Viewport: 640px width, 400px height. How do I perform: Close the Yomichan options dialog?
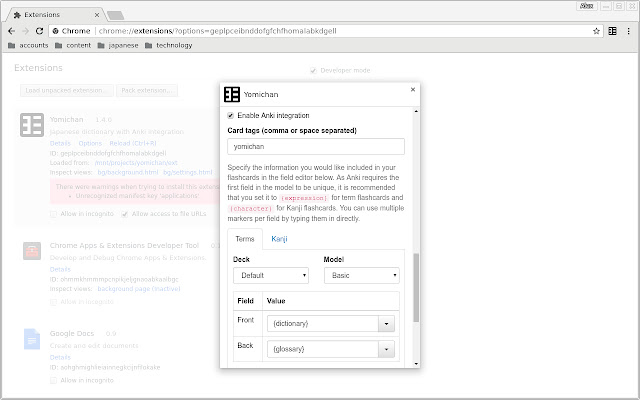click(413, 90)
